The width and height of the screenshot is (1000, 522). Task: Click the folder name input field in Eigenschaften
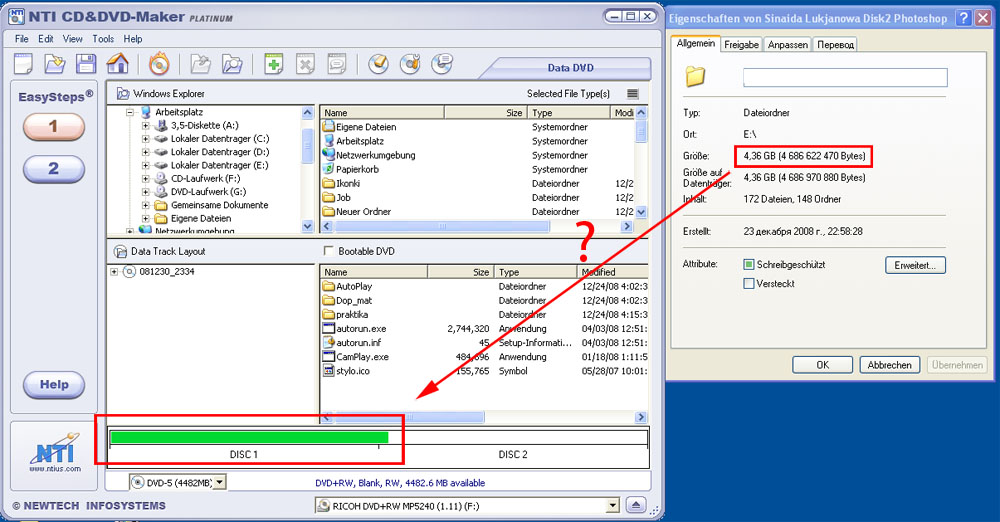pyautogui.click(x=845, y=77)
